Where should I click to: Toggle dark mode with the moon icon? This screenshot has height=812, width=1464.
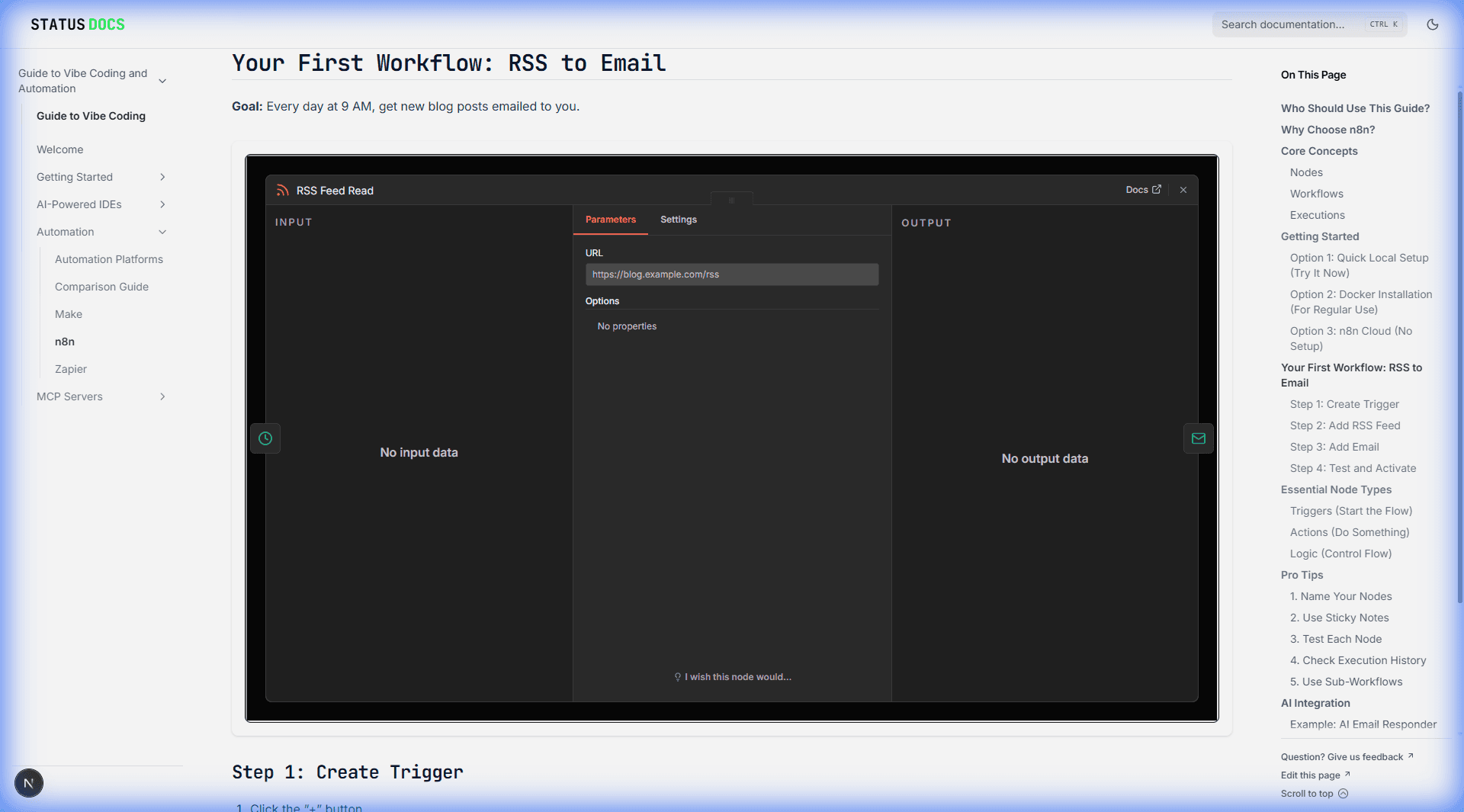point(1432,24)
